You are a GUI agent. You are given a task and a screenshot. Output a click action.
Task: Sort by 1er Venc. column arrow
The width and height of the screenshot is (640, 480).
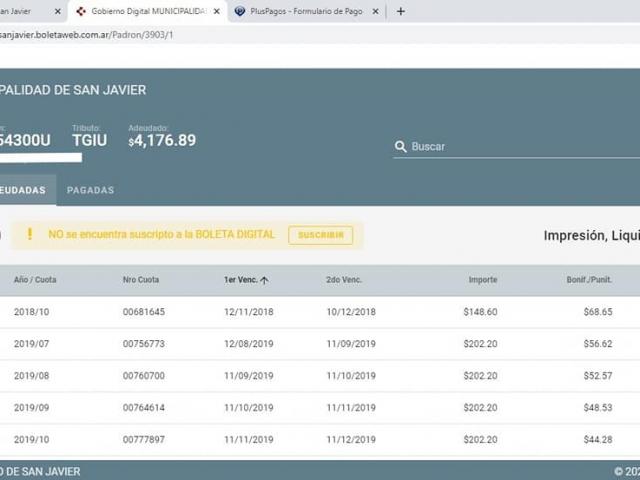coord(264,280)
